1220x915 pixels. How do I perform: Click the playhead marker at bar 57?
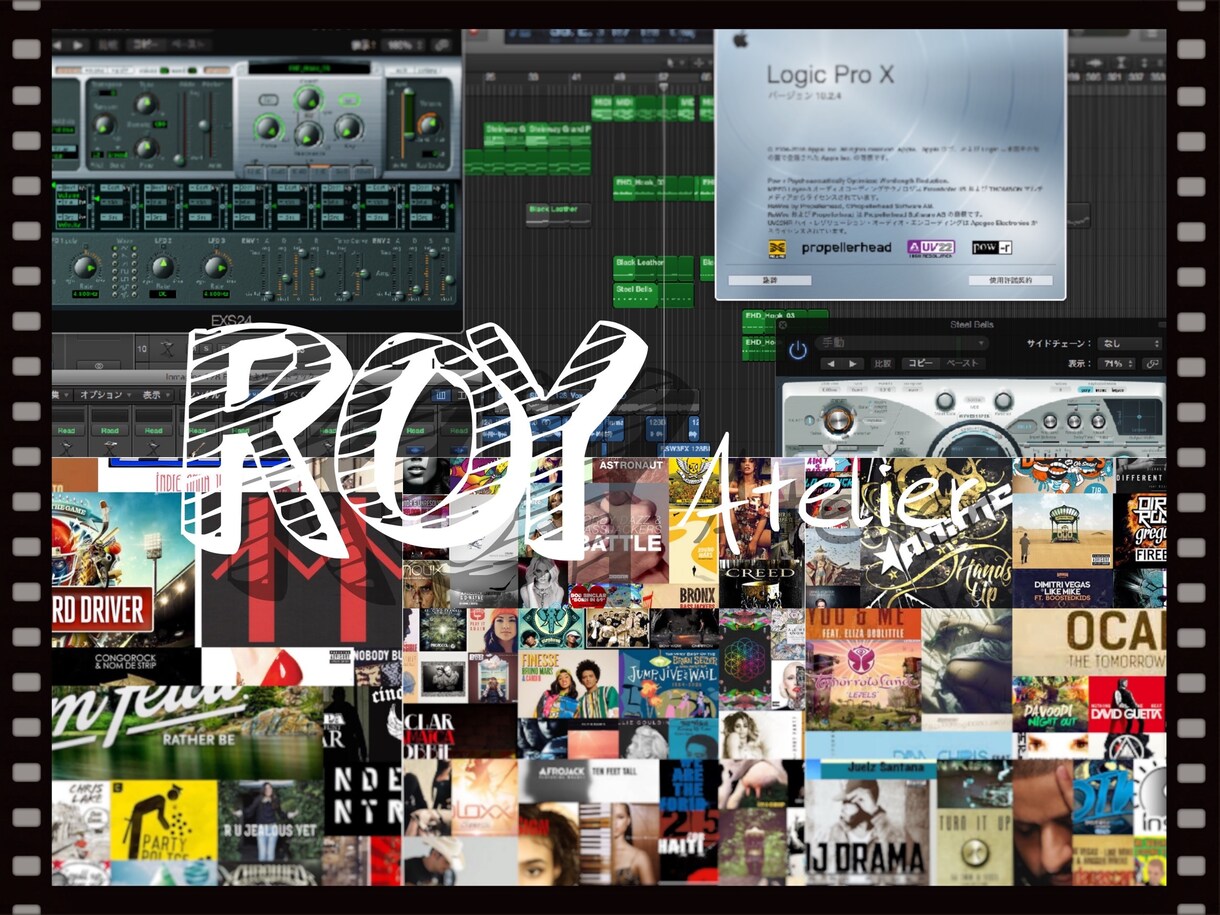tap(663, 85)
